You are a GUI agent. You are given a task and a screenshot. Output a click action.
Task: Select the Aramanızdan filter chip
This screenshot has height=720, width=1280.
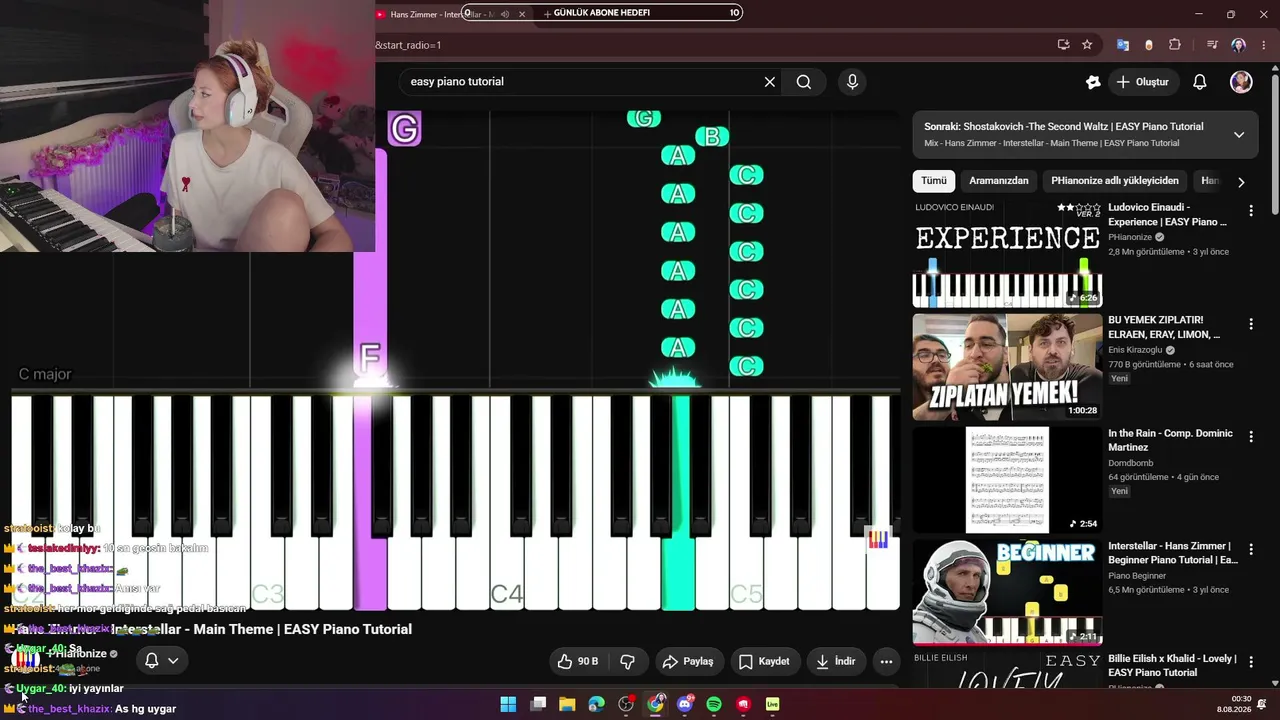click(x=999, y=181)
